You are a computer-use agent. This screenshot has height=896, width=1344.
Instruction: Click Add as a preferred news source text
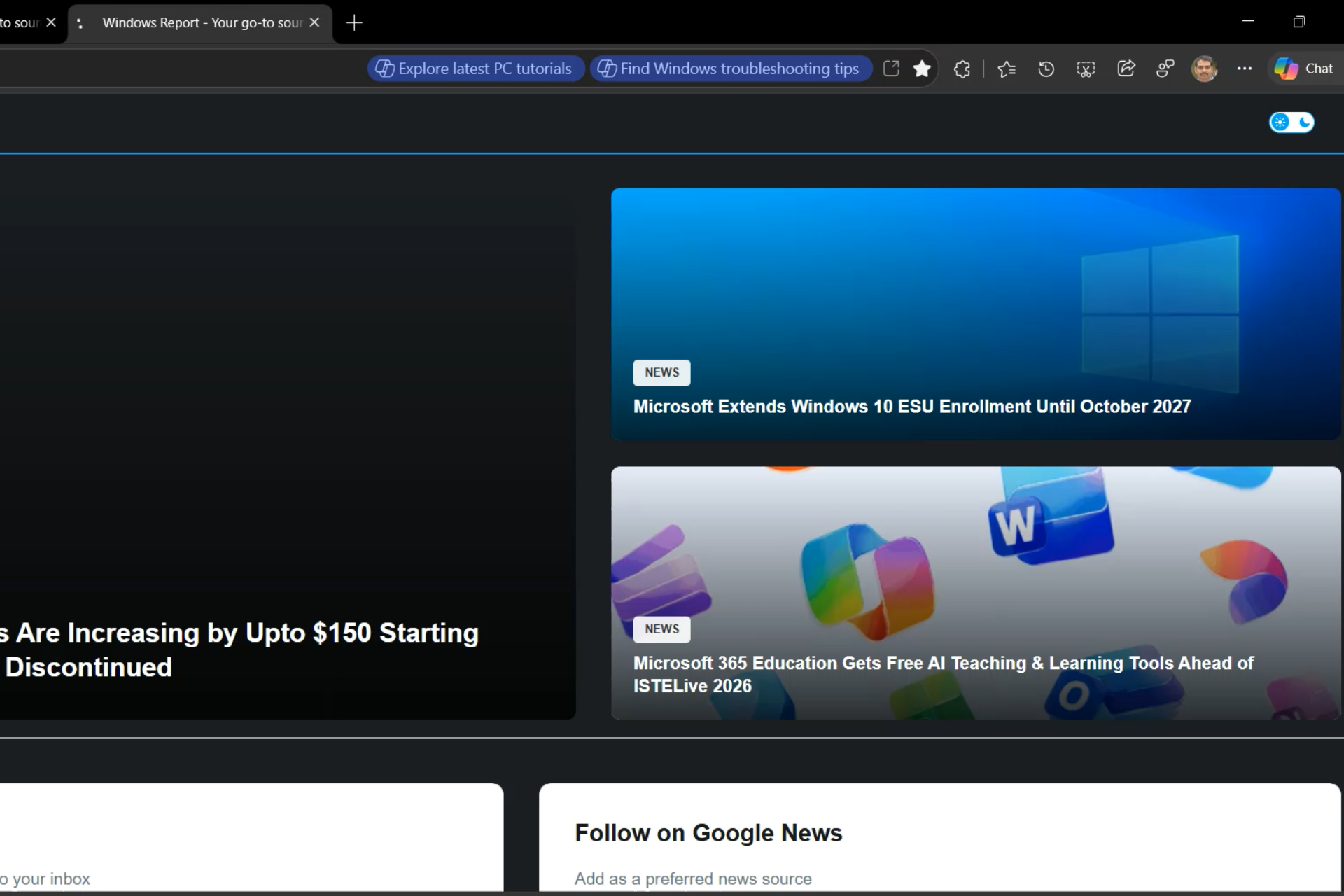(x=693, y=878)
